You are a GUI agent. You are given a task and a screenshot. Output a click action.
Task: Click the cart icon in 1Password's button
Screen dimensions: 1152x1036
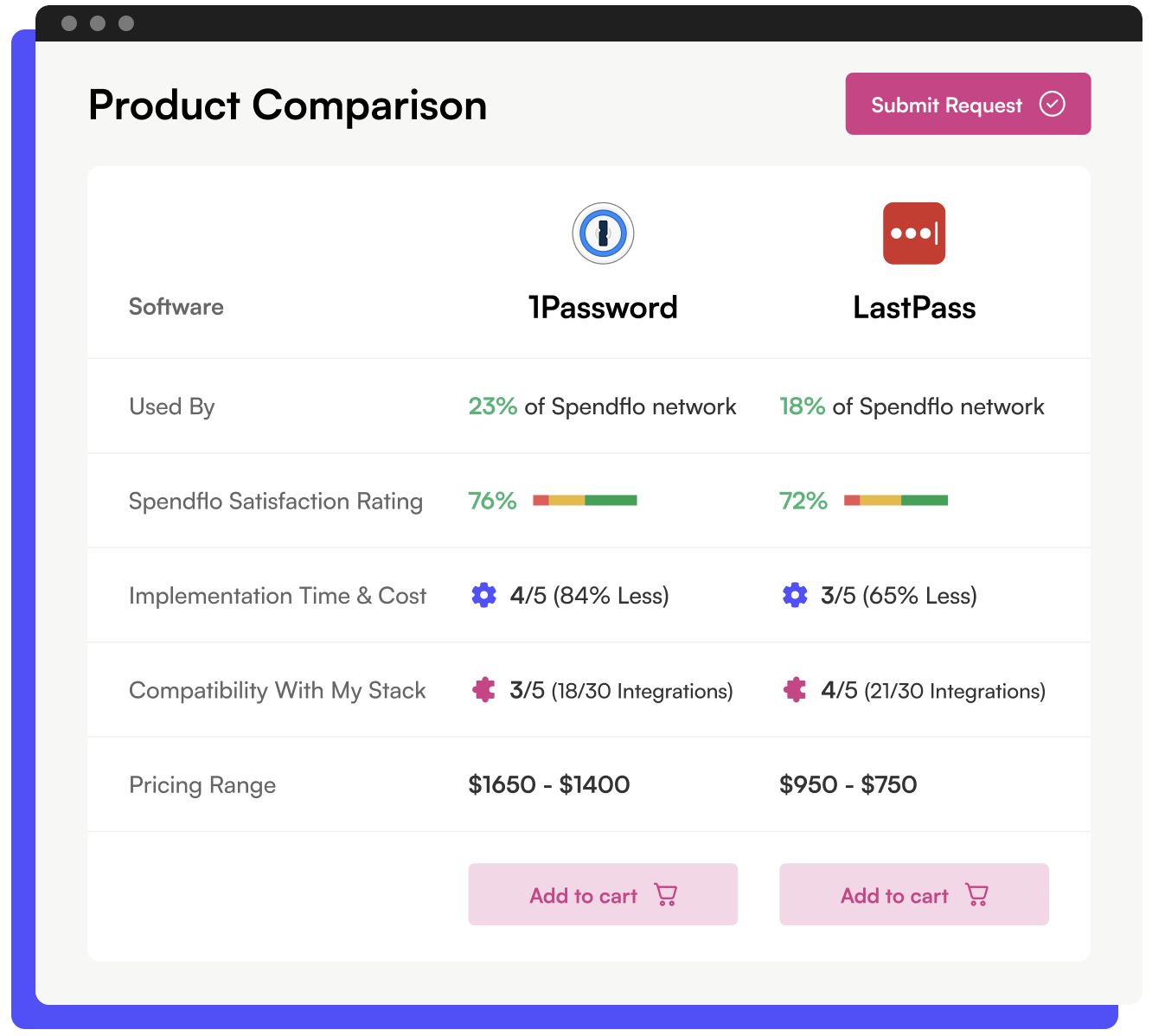(x=666, y=894)
